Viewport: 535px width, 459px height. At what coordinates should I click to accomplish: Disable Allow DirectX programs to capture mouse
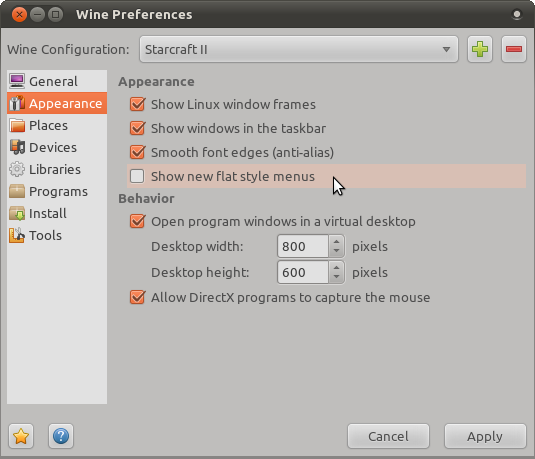[x=138, y=297]
